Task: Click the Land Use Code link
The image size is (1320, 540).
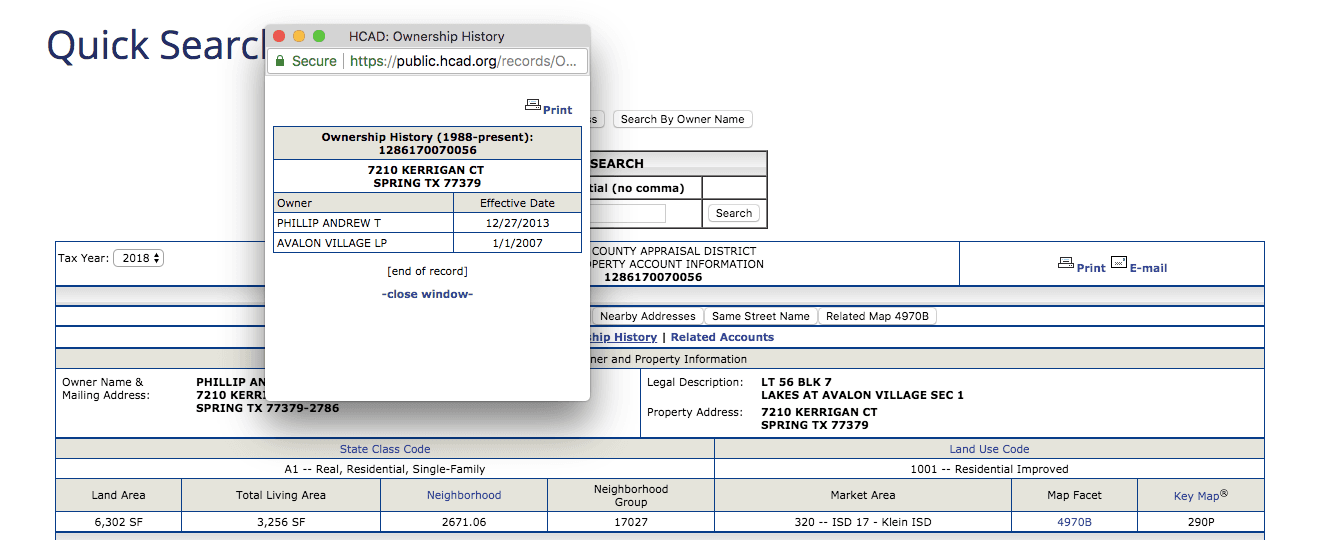Action: point(989,449)
